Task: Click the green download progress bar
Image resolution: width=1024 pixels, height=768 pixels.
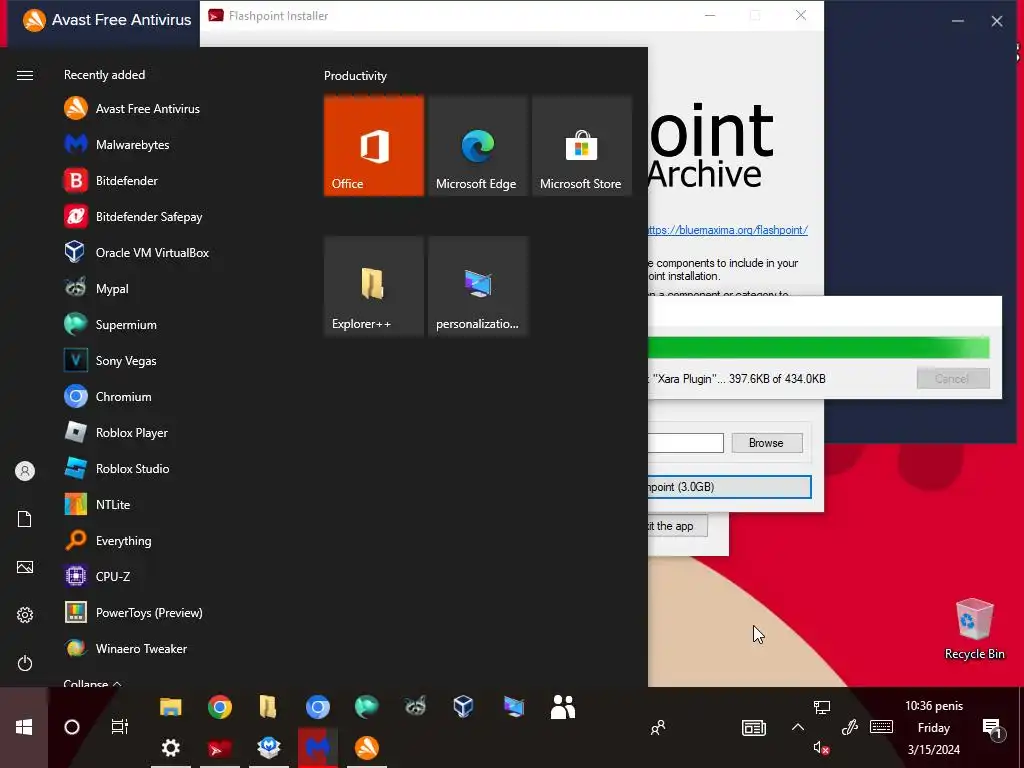Action: [x=818, y=347]
